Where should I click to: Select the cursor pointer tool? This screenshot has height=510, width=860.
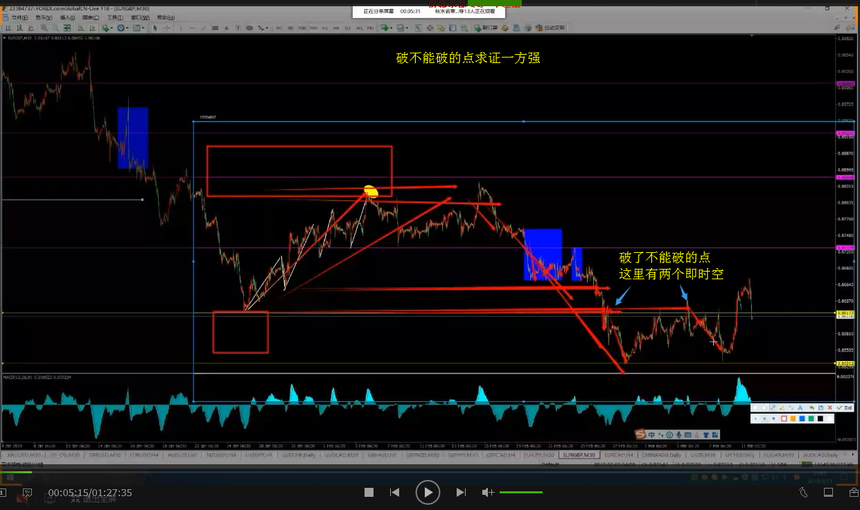coord(155,28)
